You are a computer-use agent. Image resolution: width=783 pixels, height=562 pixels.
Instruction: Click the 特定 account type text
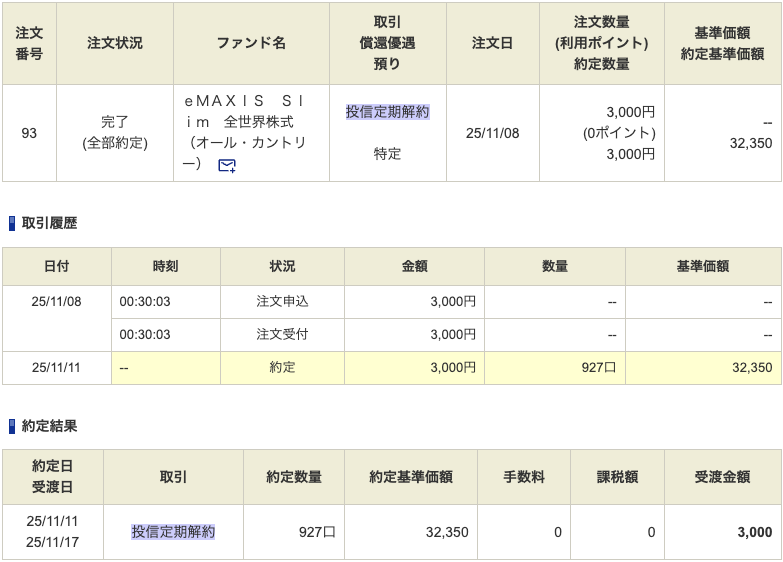387,154
